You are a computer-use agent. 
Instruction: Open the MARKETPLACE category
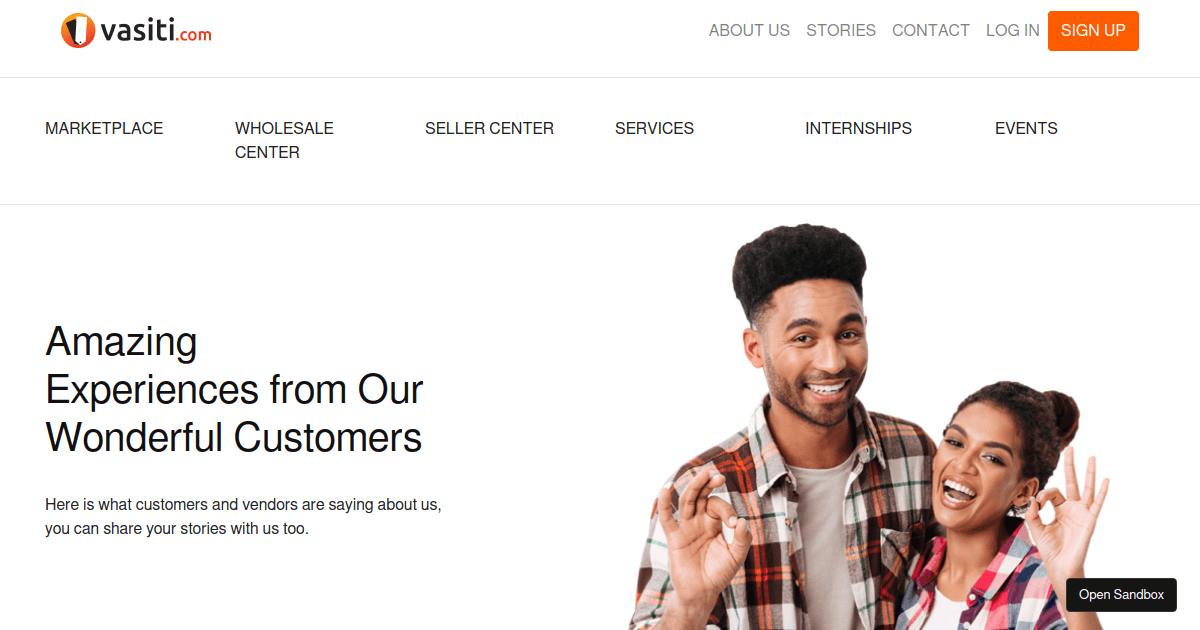tap(104, 128)
